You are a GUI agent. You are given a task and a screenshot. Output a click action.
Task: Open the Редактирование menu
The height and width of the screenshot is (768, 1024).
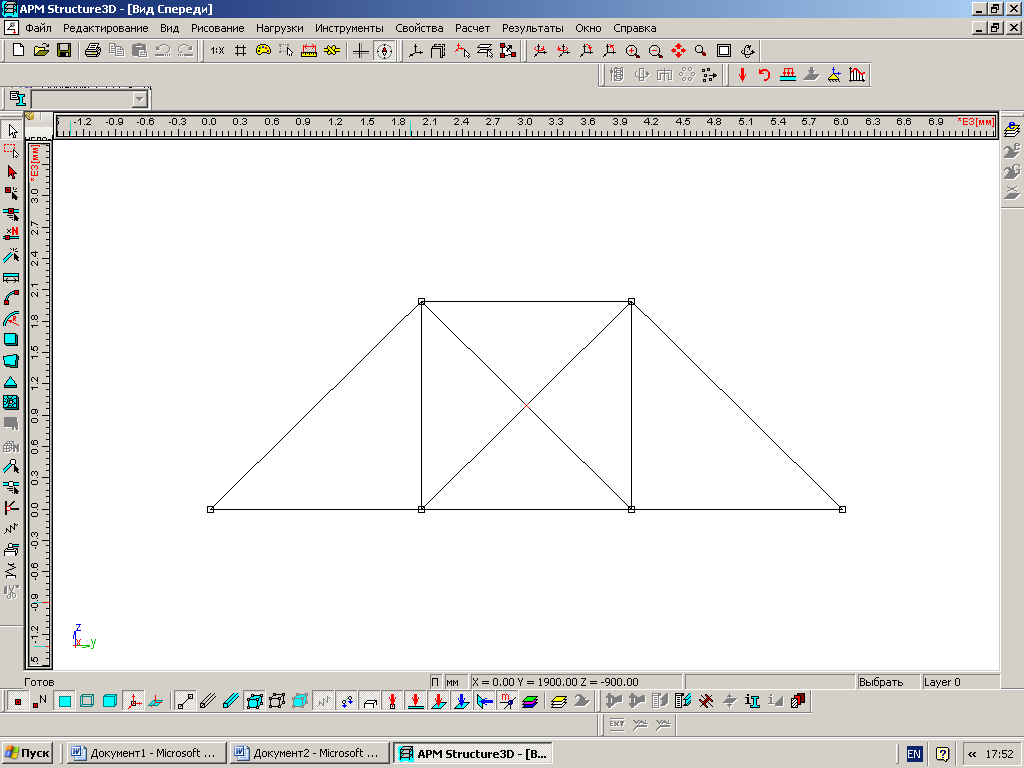pyautogui.click(x=106, y=28)
